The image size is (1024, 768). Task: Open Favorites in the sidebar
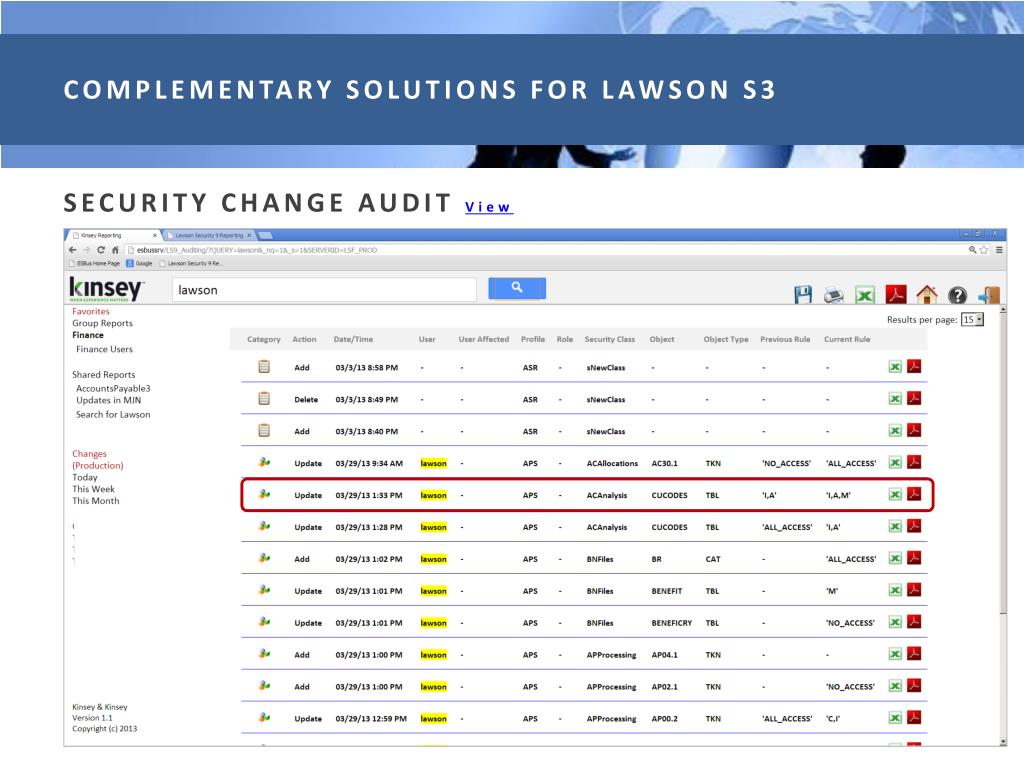91,312
